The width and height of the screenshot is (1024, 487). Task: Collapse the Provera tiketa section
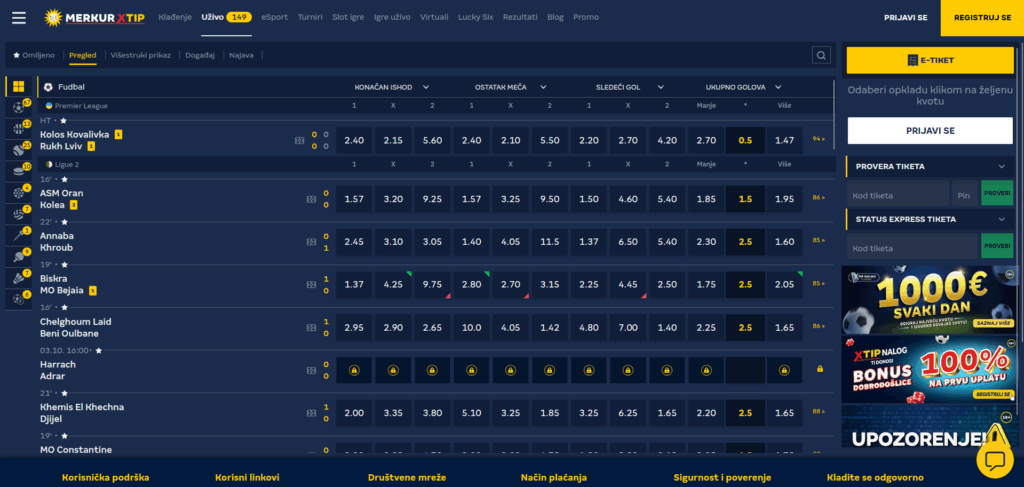tap(1001, 166)
